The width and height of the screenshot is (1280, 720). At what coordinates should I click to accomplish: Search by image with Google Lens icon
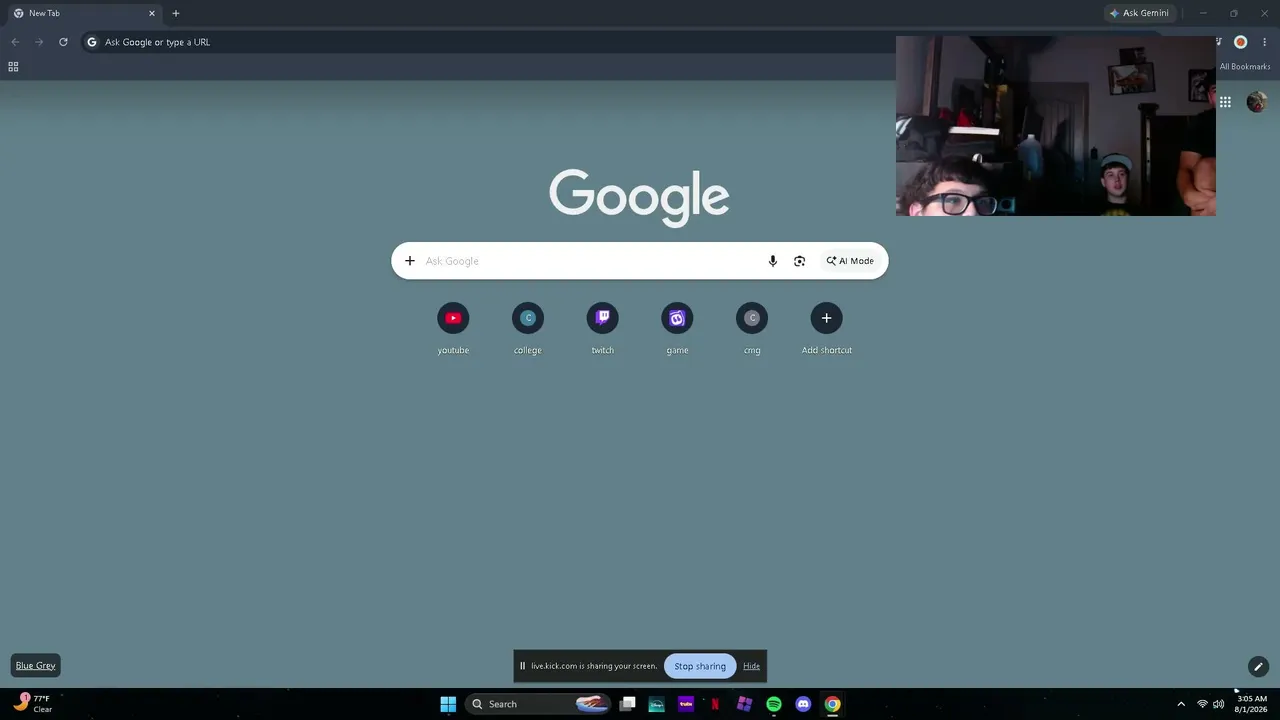(799, 261)
